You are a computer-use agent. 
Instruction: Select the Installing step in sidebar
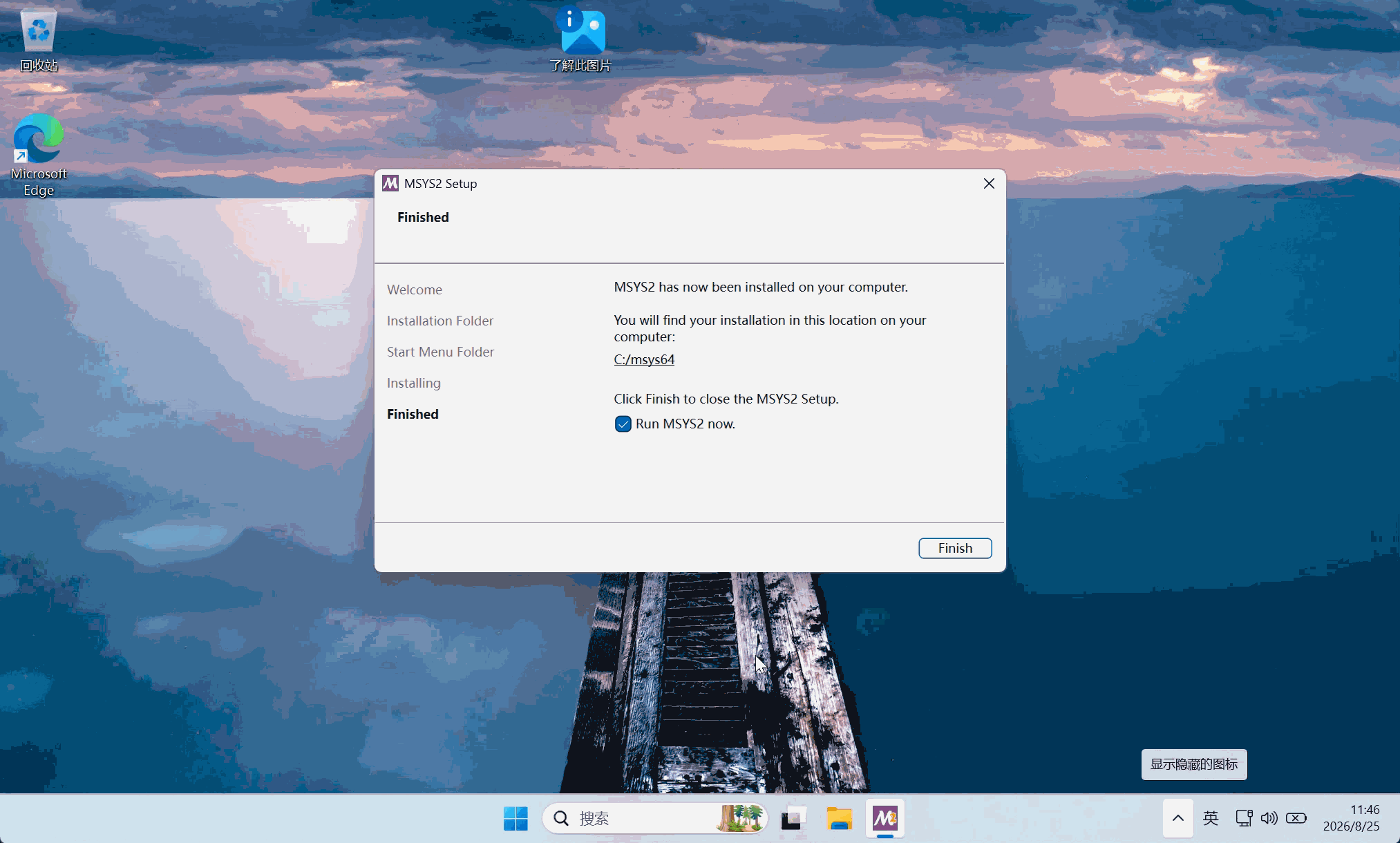pos(414,383)
